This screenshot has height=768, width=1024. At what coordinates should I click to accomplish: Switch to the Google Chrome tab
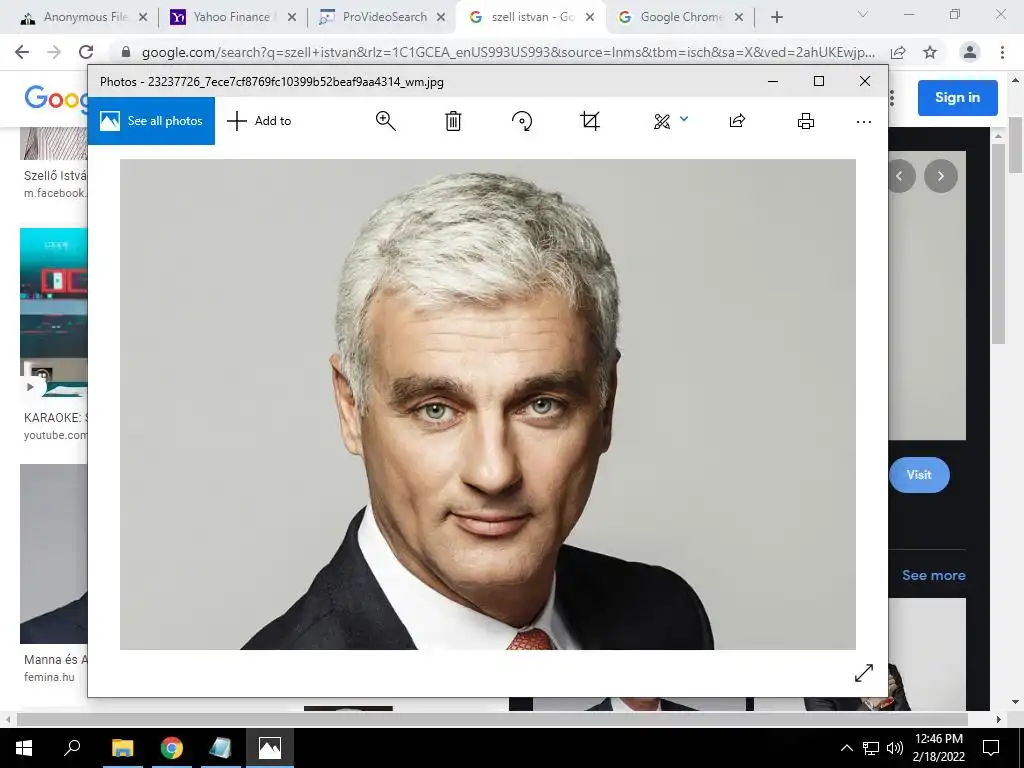click(681, 17)
